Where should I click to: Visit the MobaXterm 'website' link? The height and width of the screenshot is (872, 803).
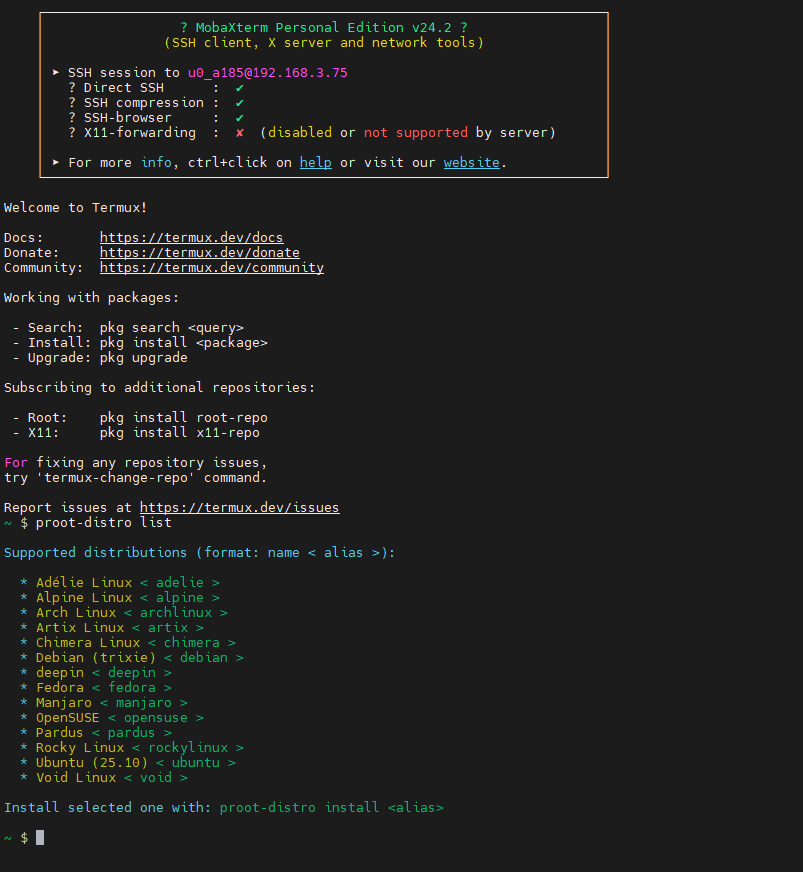point(471,162)
